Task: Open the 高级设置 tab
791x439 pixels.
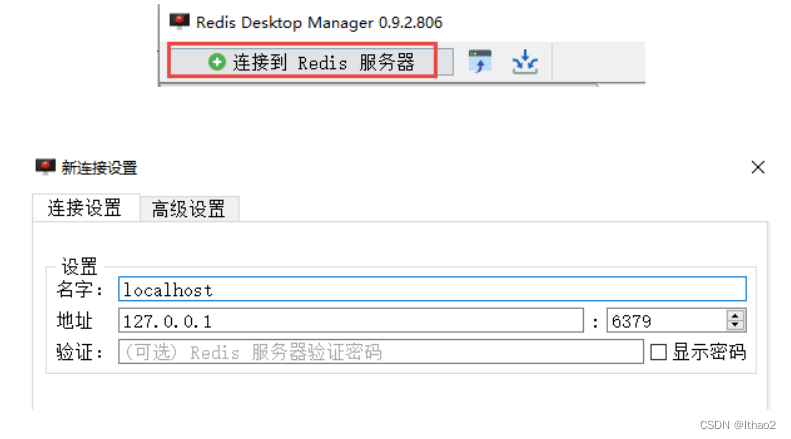Action: 189,209
